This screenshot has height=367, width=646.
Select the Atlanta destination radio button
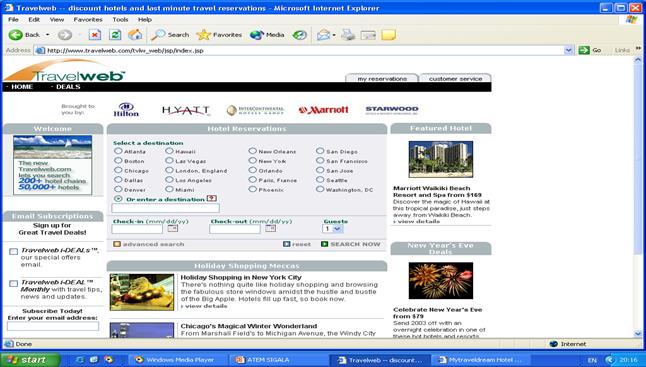pos(118,151)
